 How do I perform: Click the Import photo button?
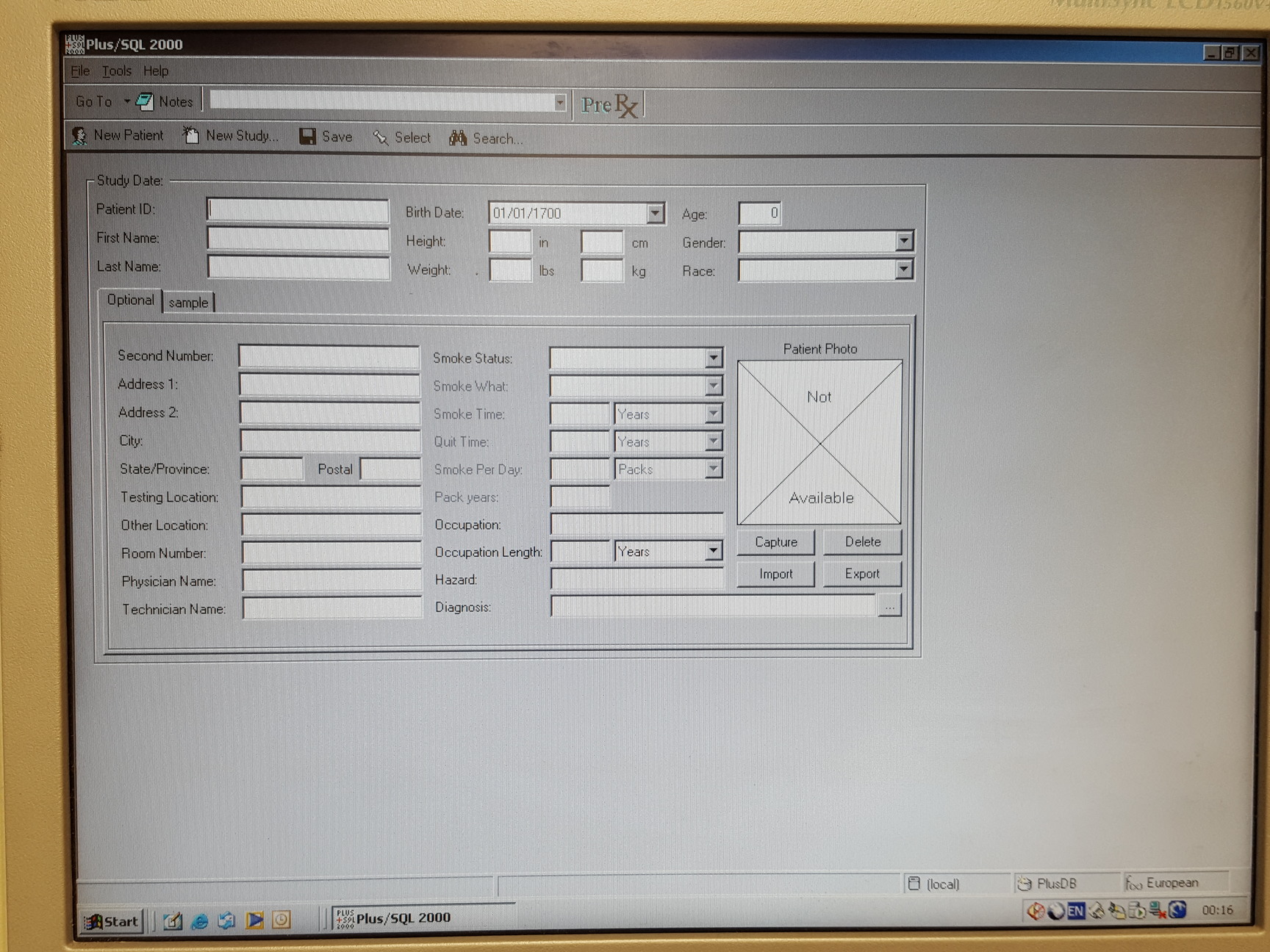tap(776, 574)
